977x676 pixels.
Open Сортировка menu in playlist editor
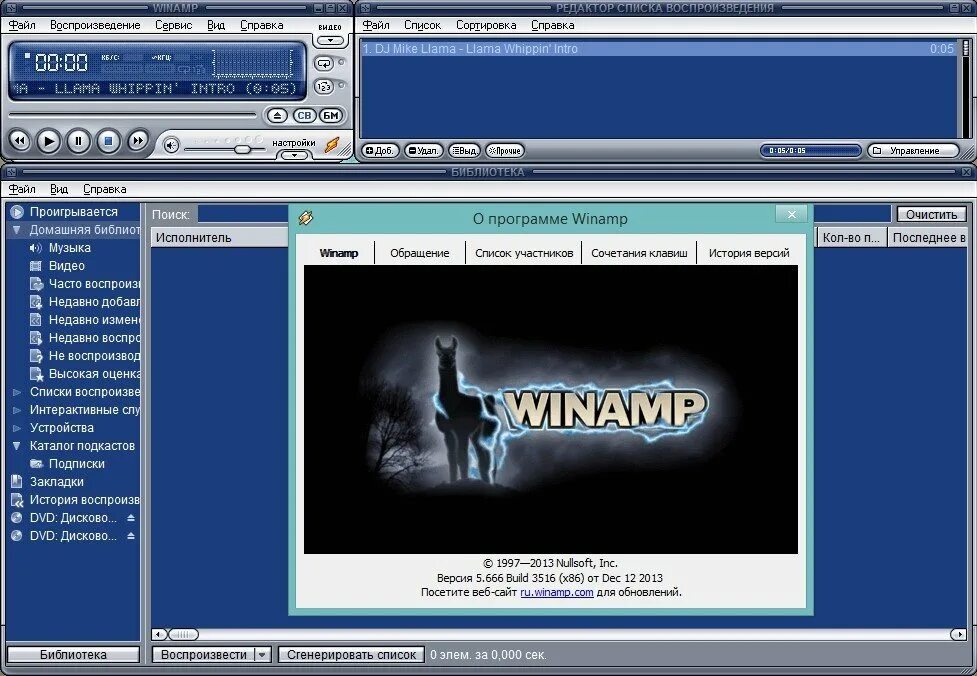tap(486, 26)
